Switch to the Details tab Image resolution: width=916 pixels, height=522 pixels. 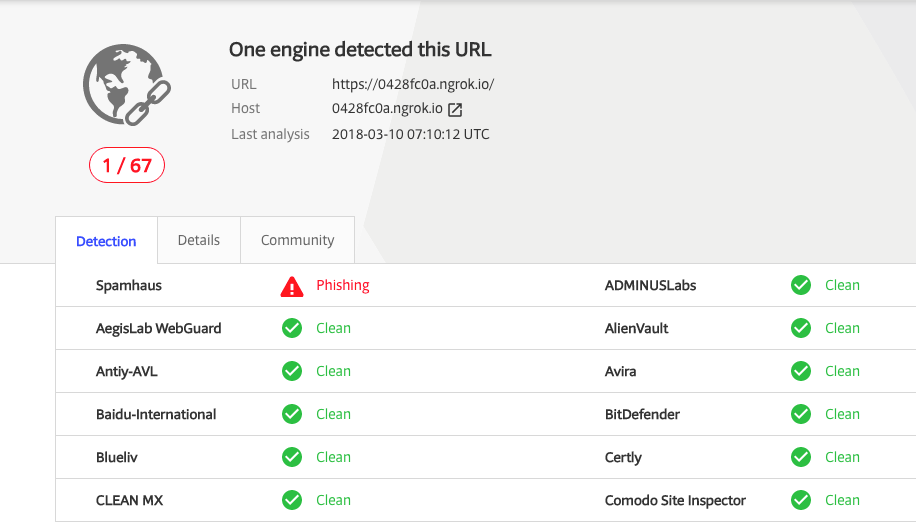click(x=199, y=240)
